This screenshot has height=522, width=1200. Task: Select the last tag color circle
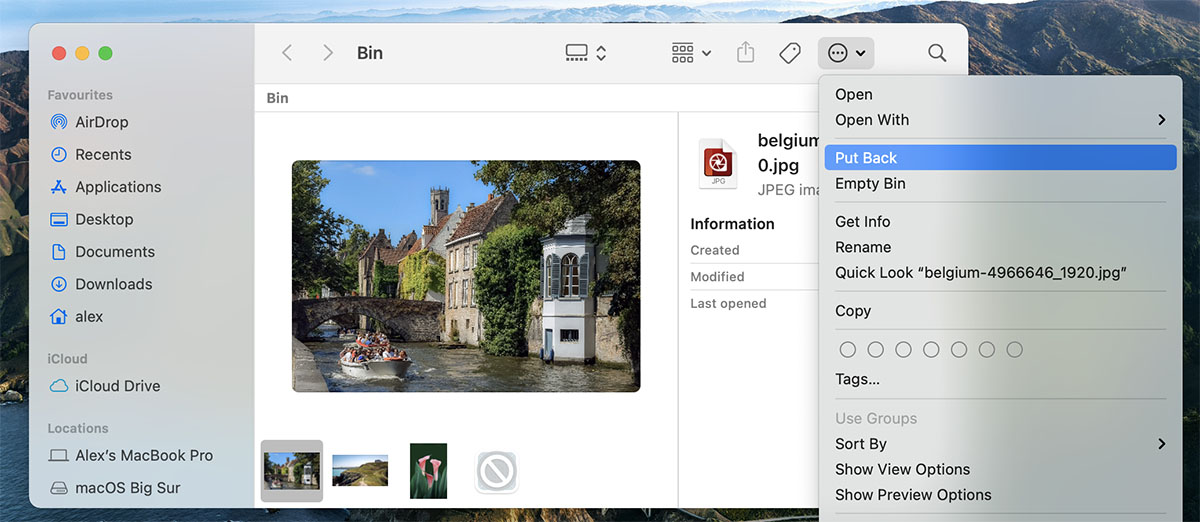[x=1015, y=349]
